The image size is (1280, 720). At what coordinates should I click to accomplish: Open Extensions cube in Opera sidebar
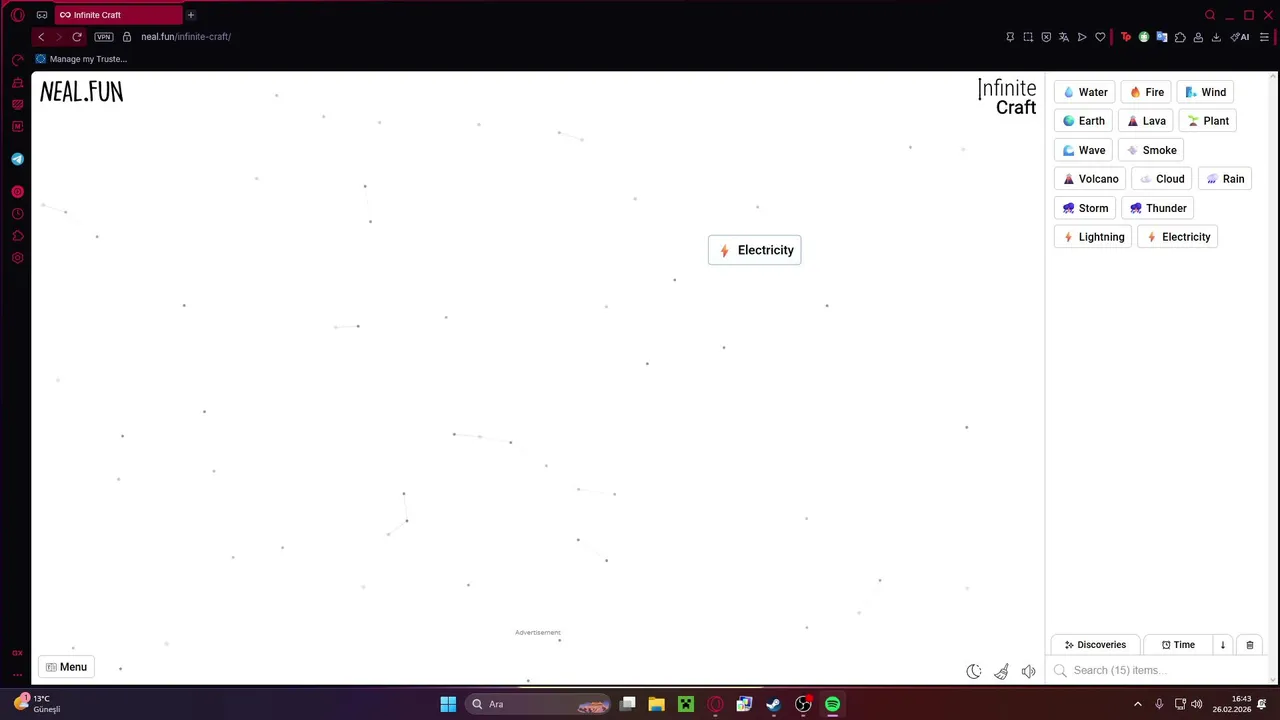point(17,236)
